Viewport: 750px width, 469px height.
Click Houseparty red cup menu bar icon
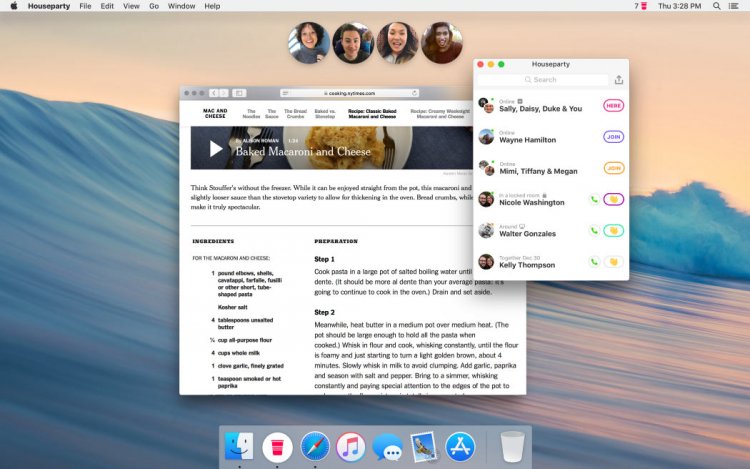point(643,6)
